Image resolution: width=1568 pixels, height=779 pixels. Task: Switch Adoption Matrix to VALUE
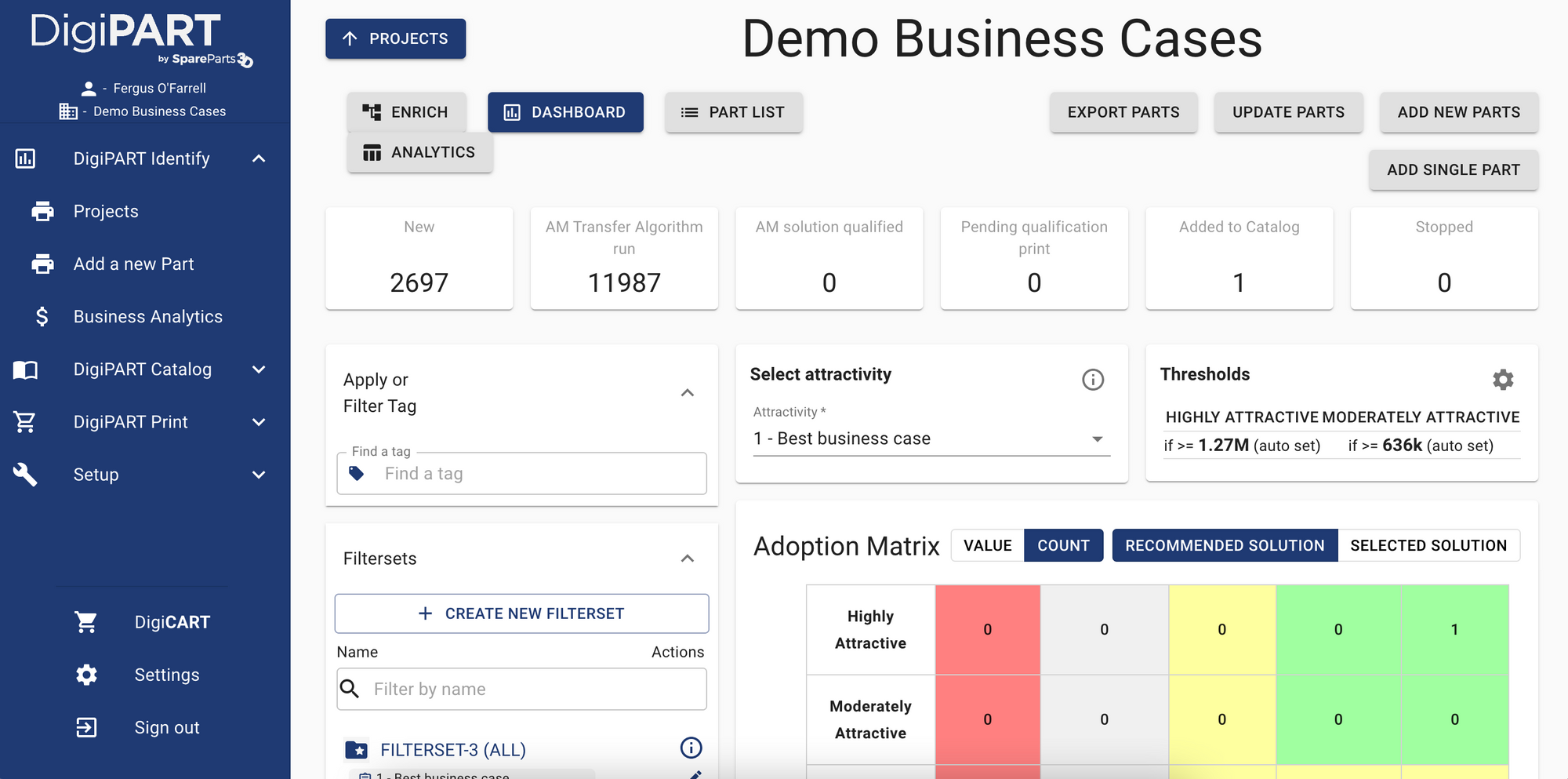coord(987,545)
